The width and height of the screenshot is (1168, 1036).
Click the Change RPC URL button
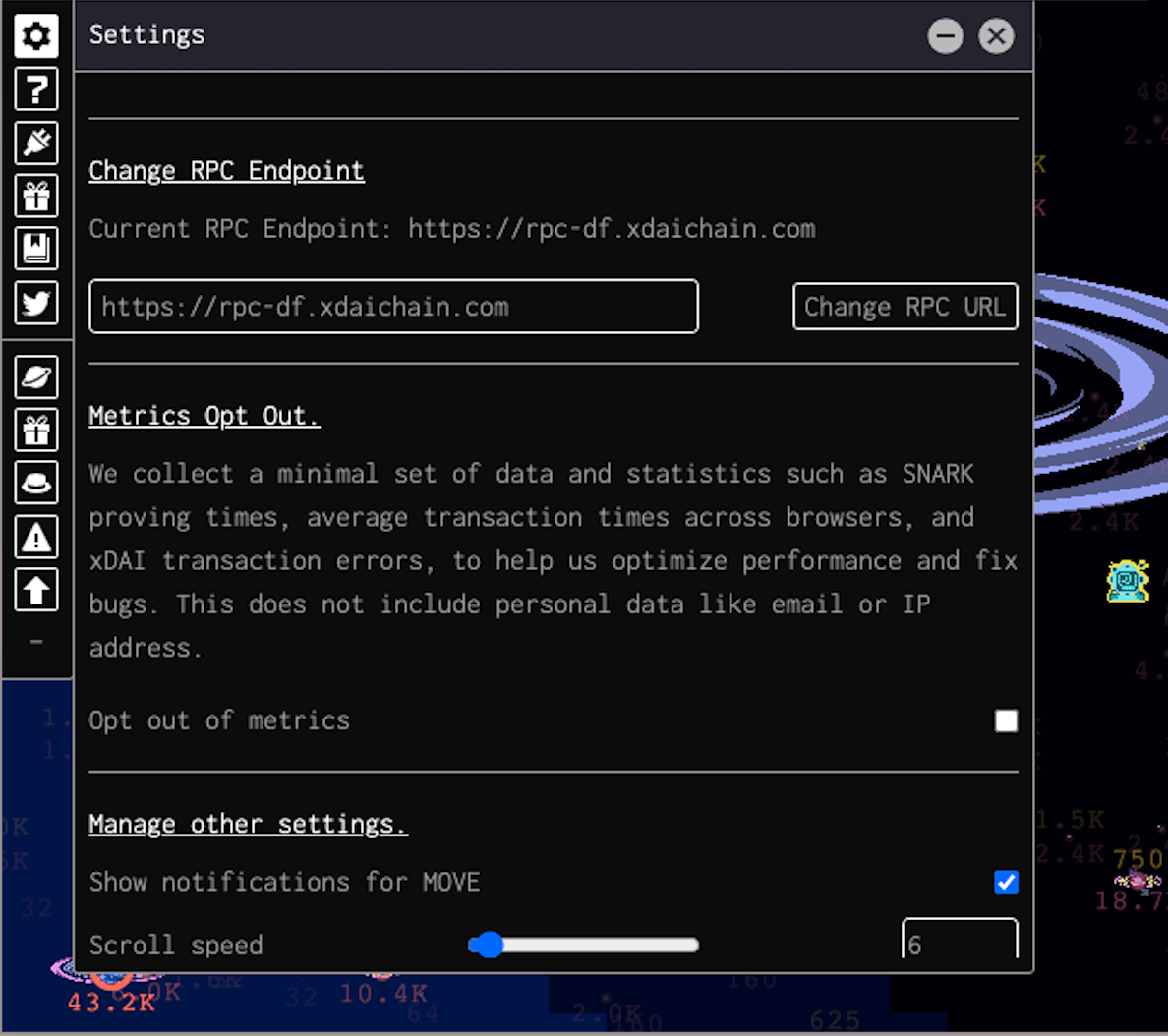click(x=905, y=307)
